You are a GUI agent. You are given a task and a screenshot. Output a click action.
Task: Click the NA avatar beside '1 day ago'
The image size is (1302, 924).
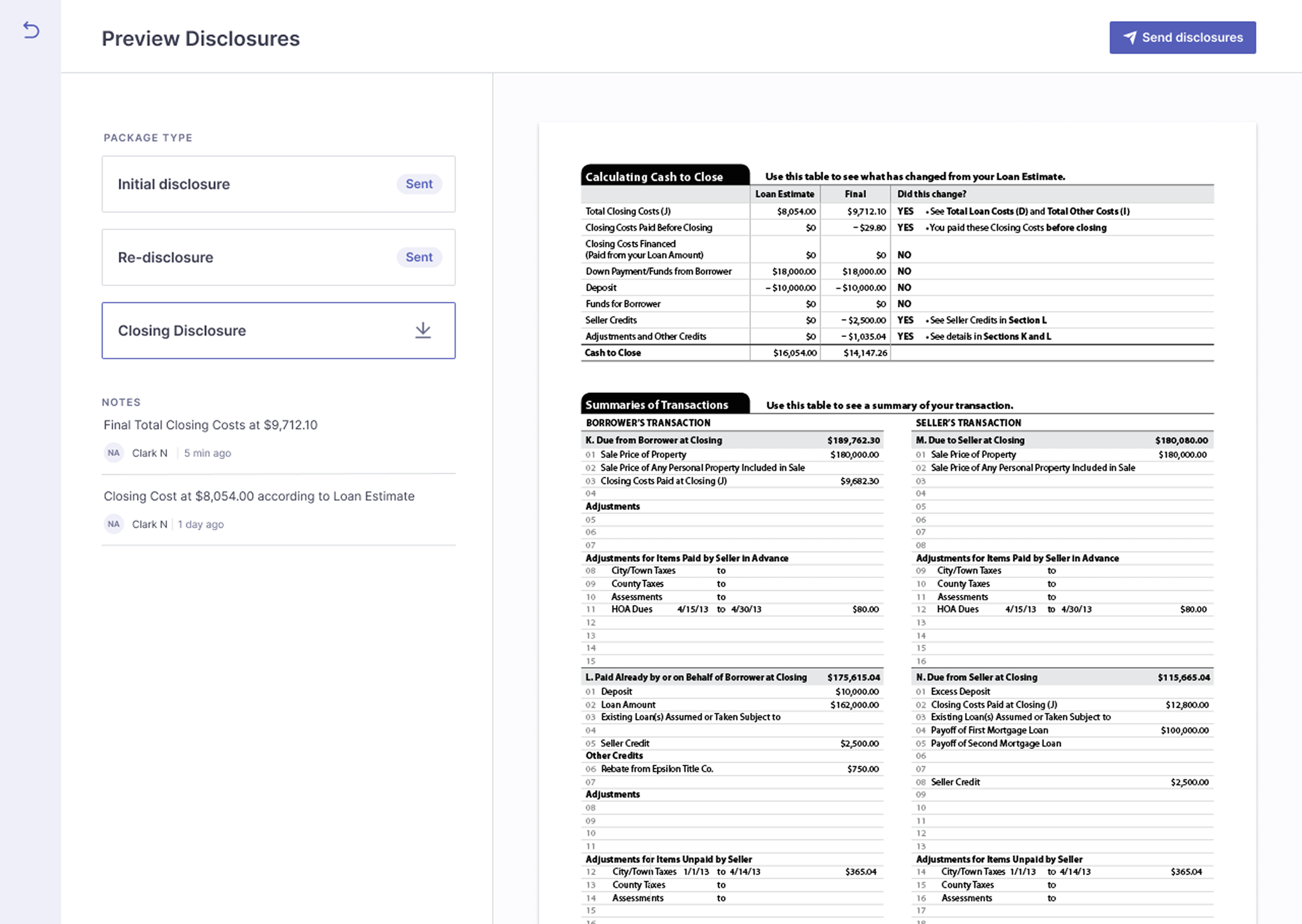[x=113, y=524]
